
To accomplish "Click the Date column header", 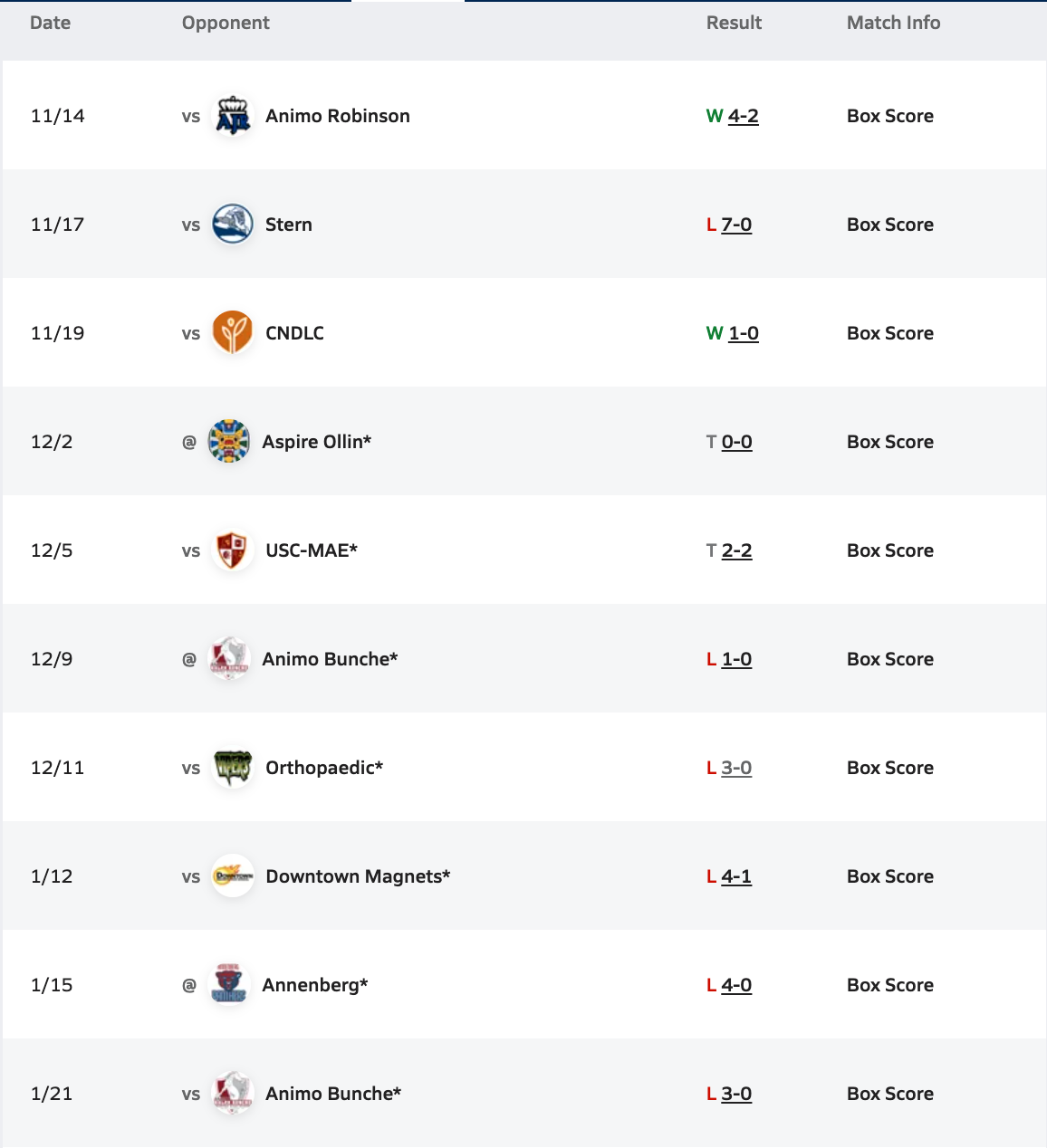I will [x=50, y=23].
